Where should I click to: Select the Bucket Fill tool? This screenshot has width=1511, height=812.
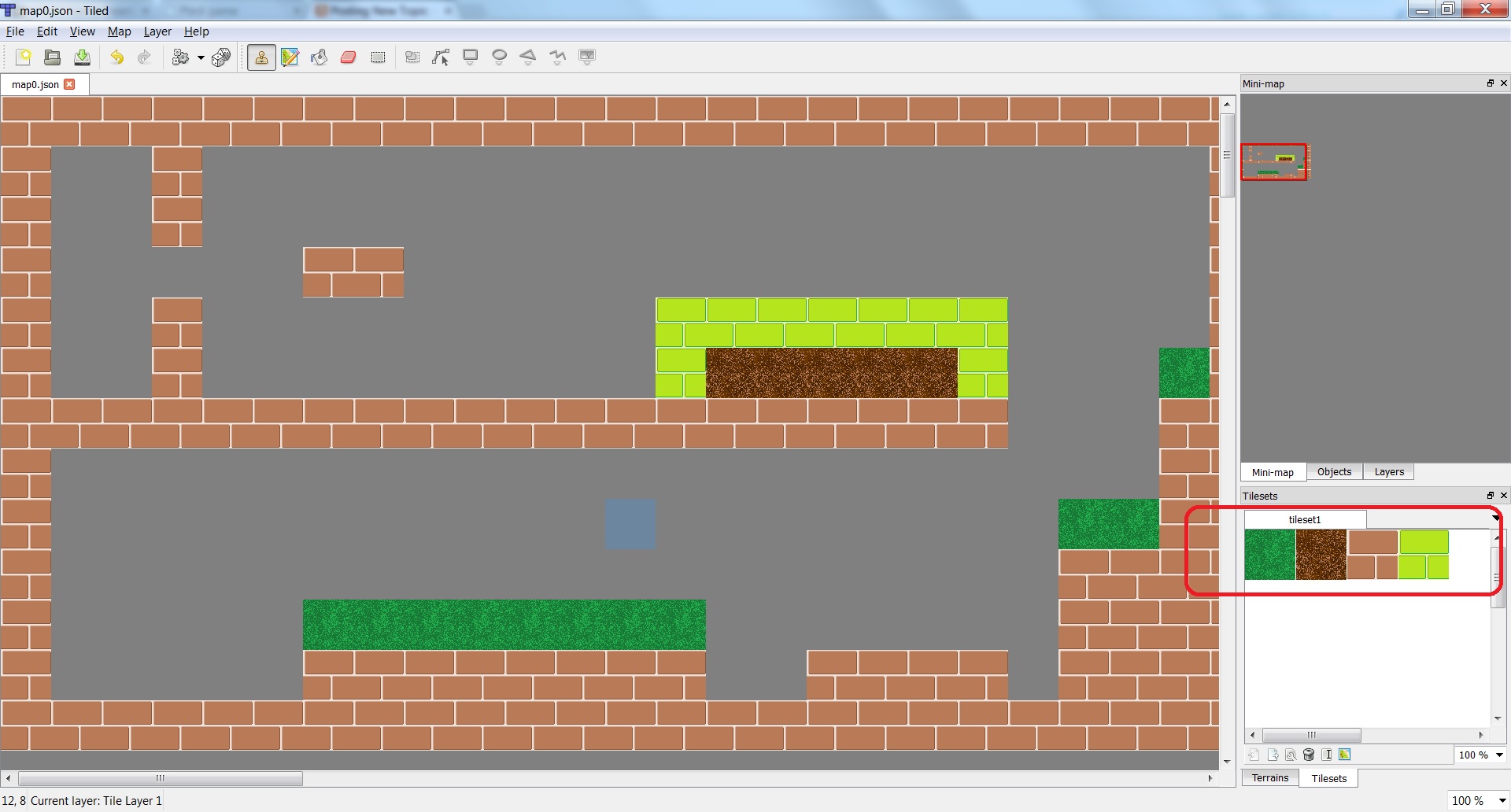point(319,57)
